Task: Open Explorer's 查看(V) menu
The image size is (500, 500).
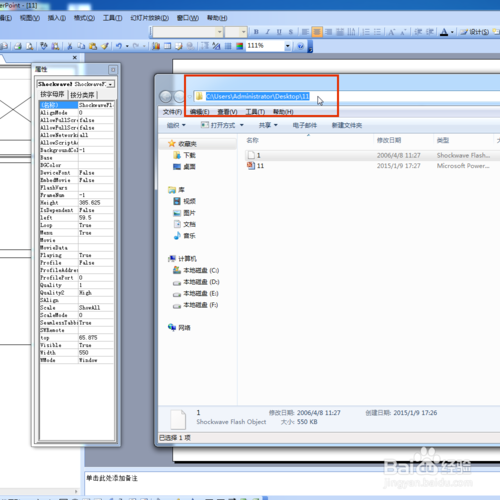Action: [x=227, y=112]
